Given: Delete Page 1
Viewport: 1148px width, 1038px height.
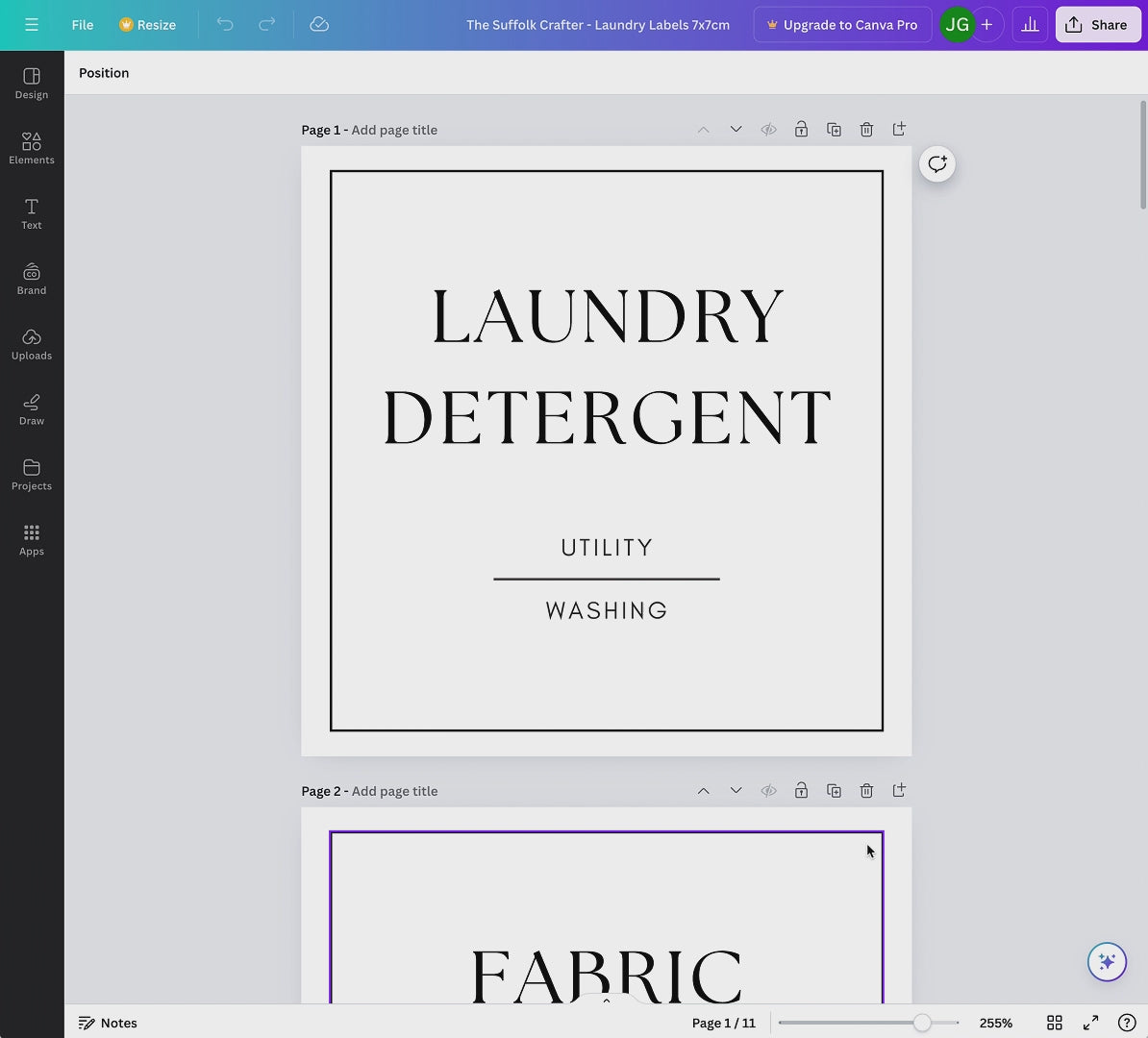Looking at the screenshot, I should [x=866, y=130].
